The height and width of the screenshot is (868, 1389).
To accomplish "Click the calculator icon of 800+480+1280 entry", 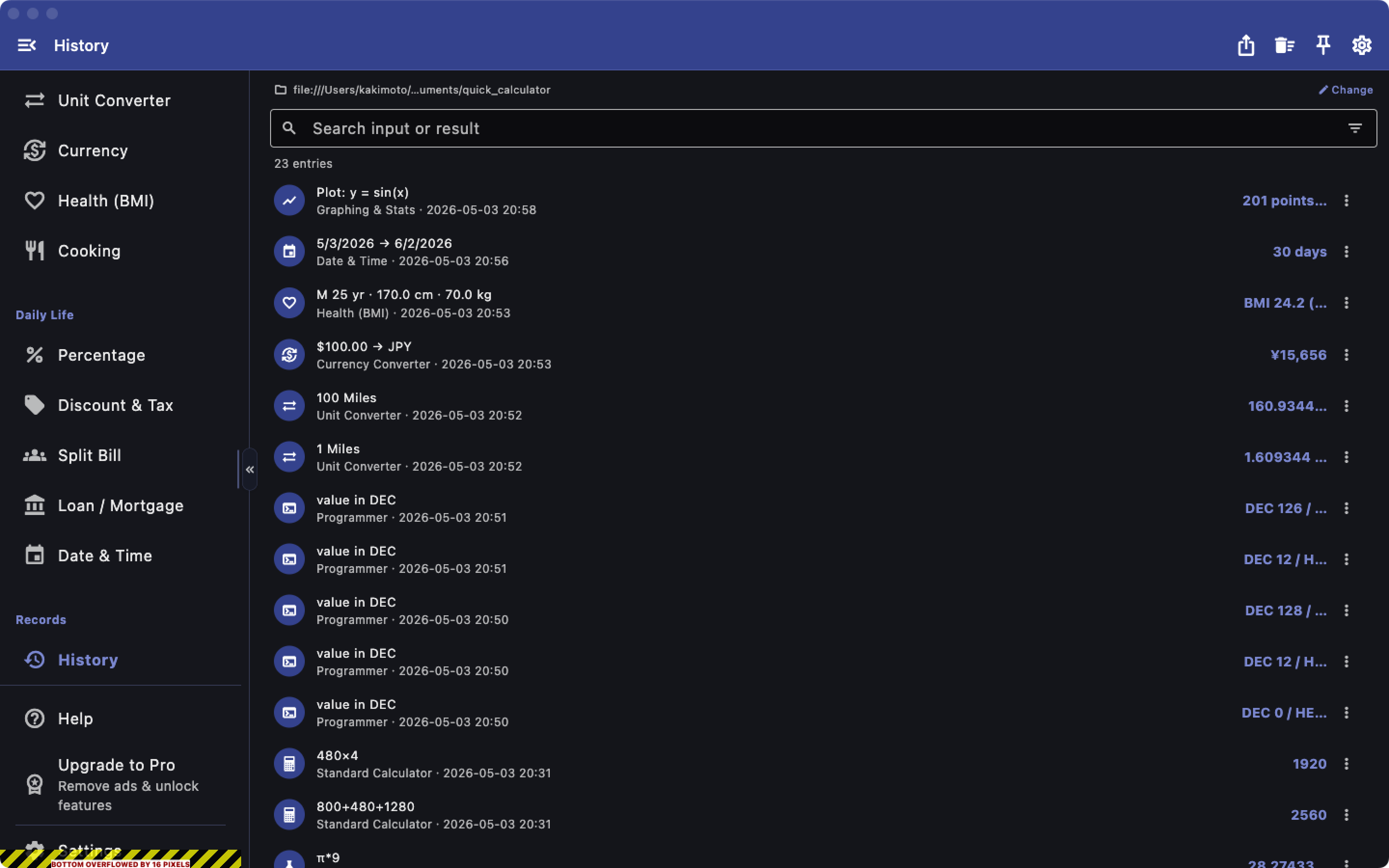I will pyautogui.click(x=289, y=814).
